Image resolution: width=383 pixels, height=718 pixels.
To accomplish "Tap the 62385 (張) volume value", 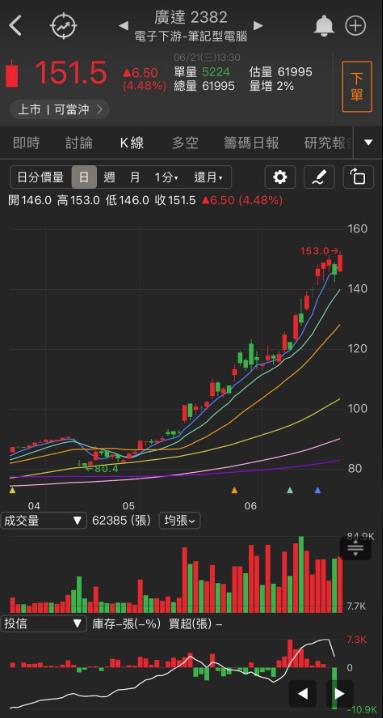I will [121, 521].
